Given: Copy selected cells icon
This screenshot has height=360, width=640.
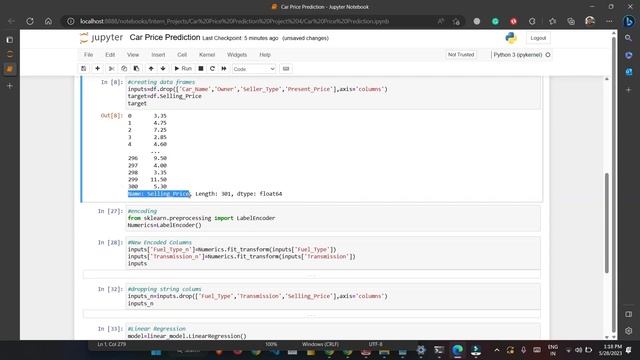Looking at the screenshot, I should pyautogui.click(x=124, y=69).
